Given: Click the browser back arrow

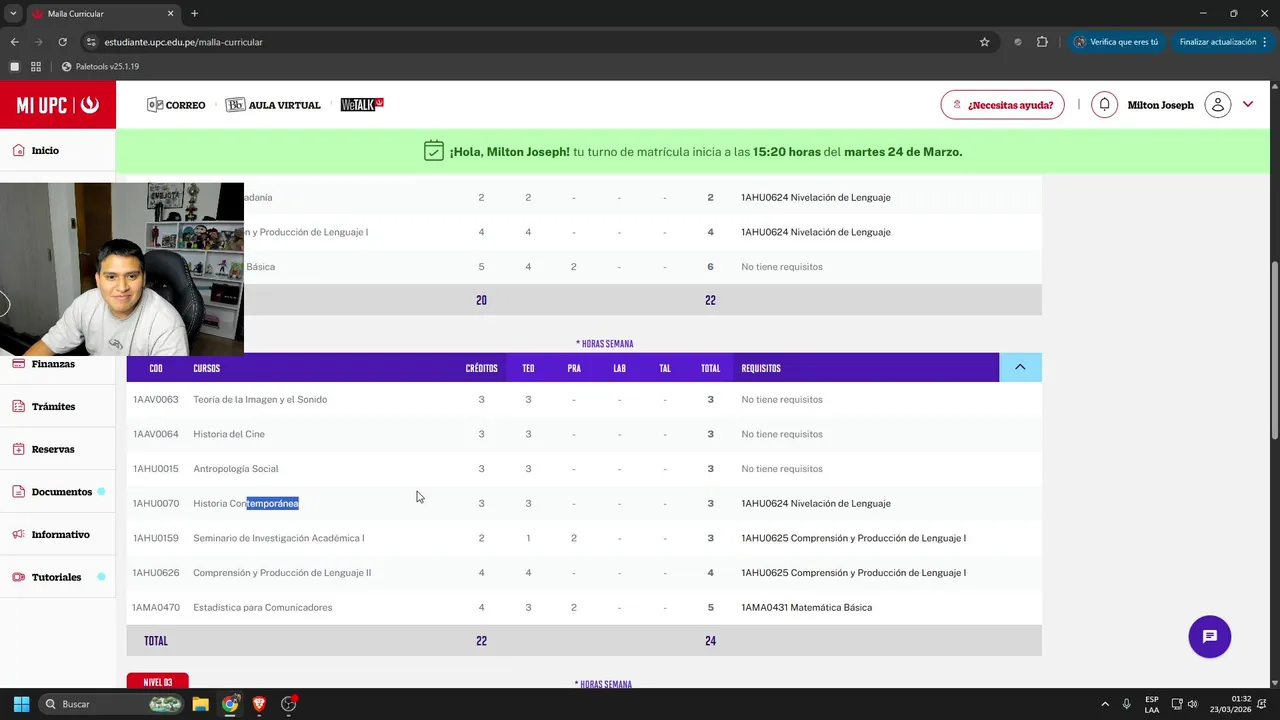Looking at the screenshot, I should (x=14, y=42).
